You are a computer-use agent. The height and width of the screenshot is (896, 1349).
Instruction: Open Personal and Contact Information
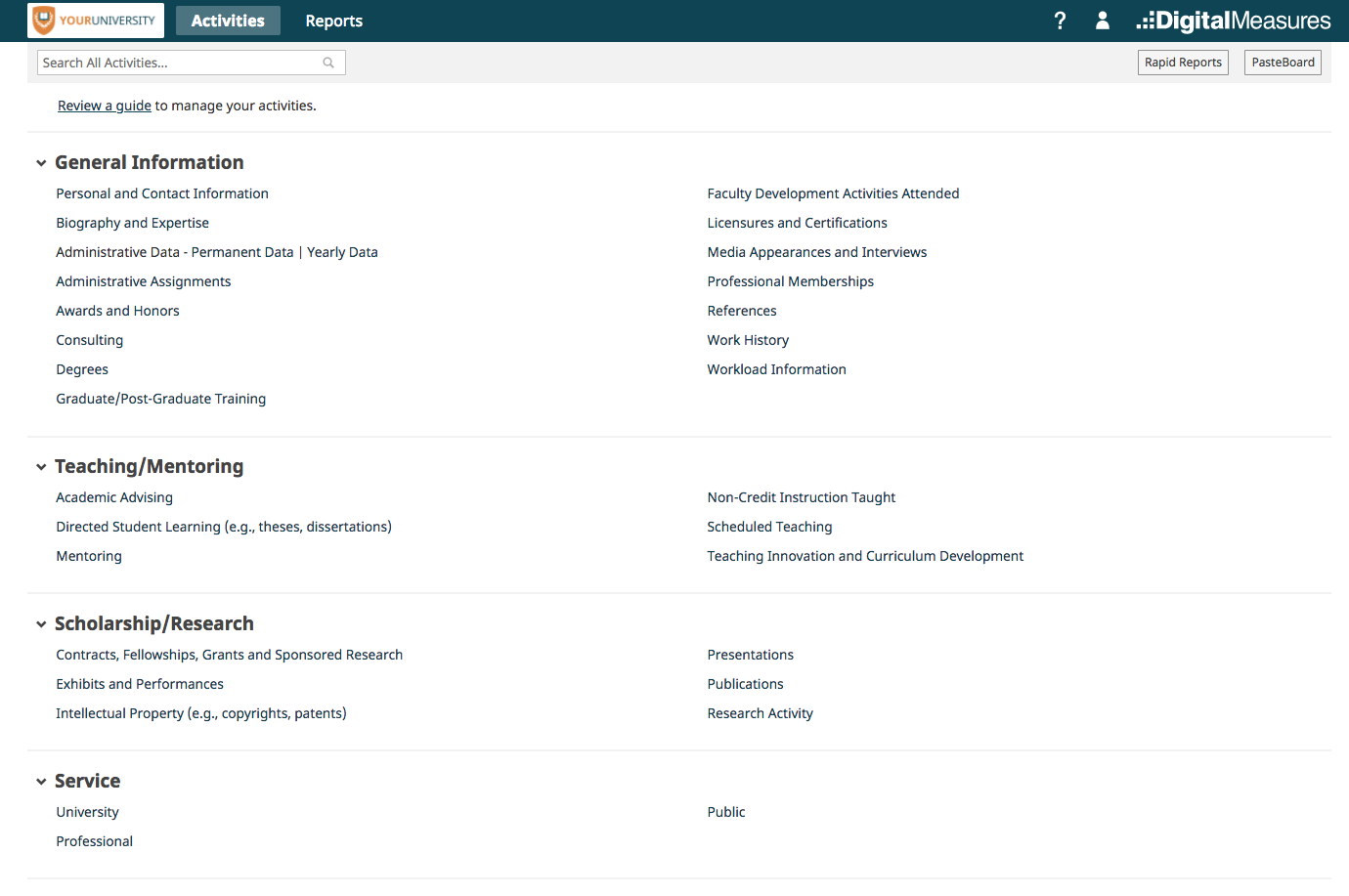tap(162, 193)
